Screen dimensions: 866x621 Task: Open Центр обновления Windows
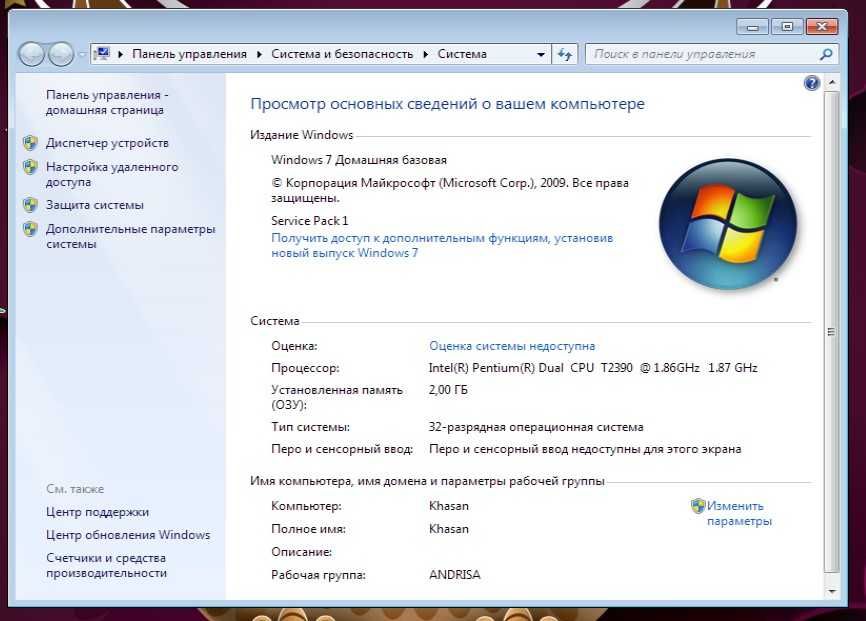coord(128,535)
